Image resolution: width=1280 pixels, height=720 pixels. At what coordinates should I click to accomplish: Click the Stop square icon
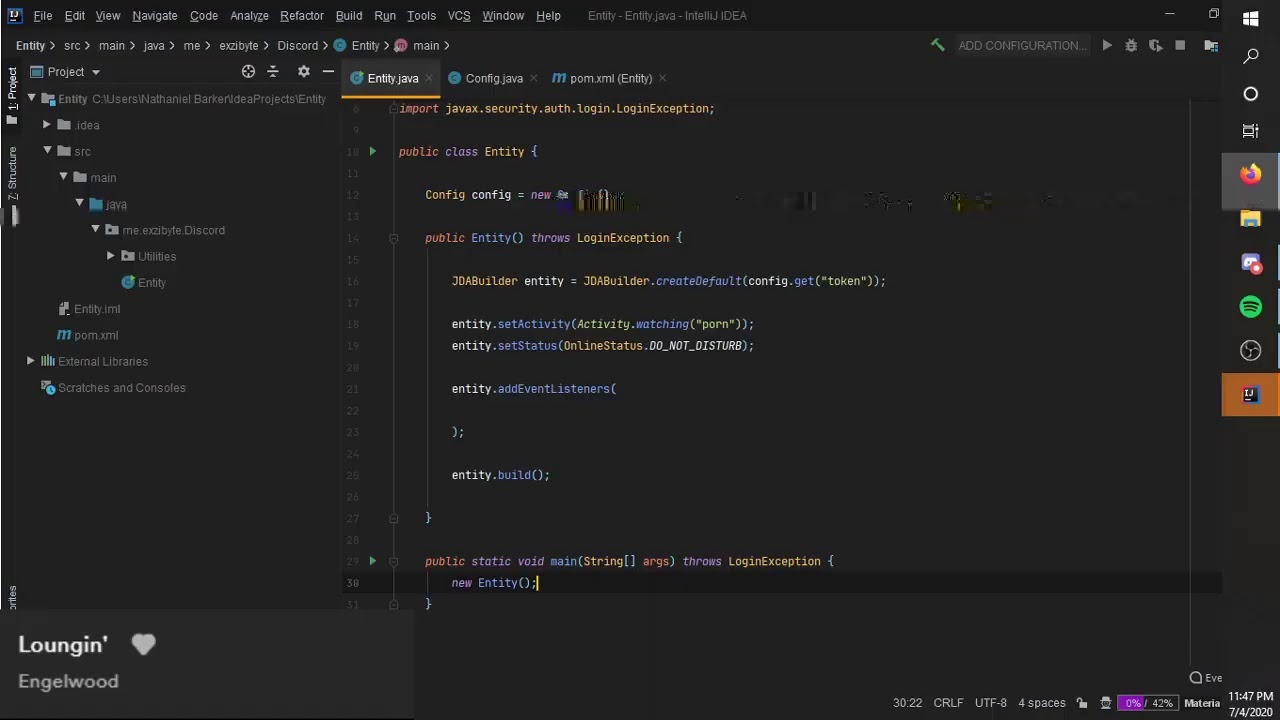tap(1180, 45)
